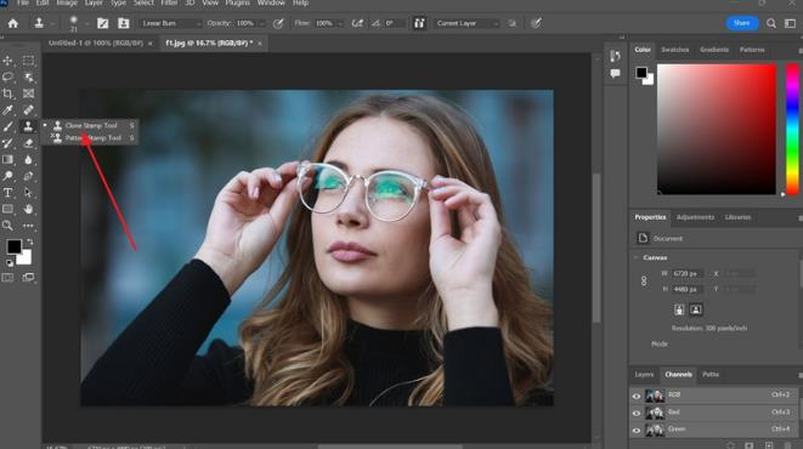
Task: Toggle visibility of the RGB channel
Action: (x=636, y=396)
